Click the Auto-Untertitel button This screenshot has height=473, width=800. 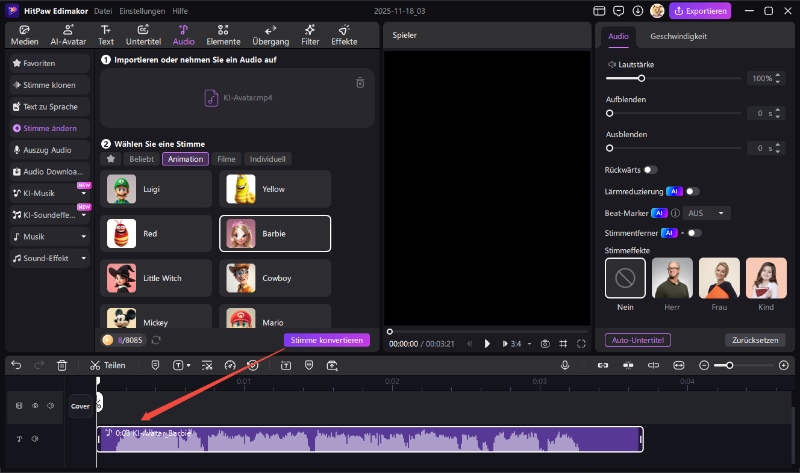point(638,340)
